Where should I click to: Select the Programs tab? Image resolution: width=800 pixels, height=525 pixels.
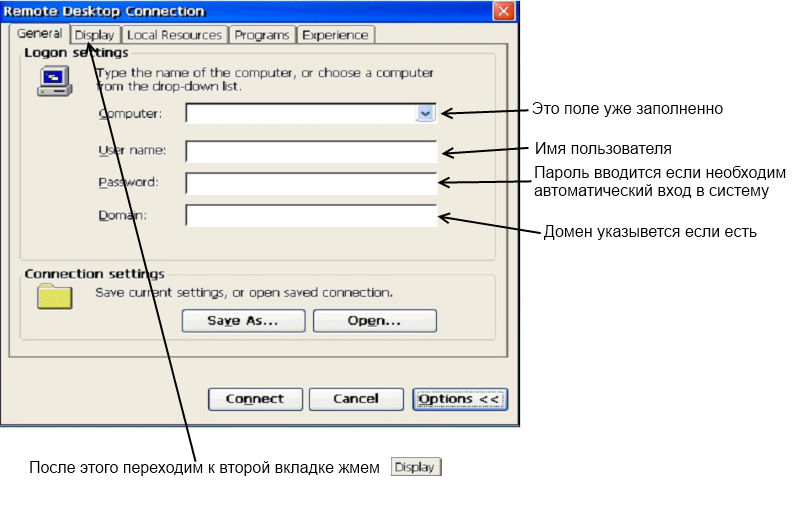tap(262, 35)
